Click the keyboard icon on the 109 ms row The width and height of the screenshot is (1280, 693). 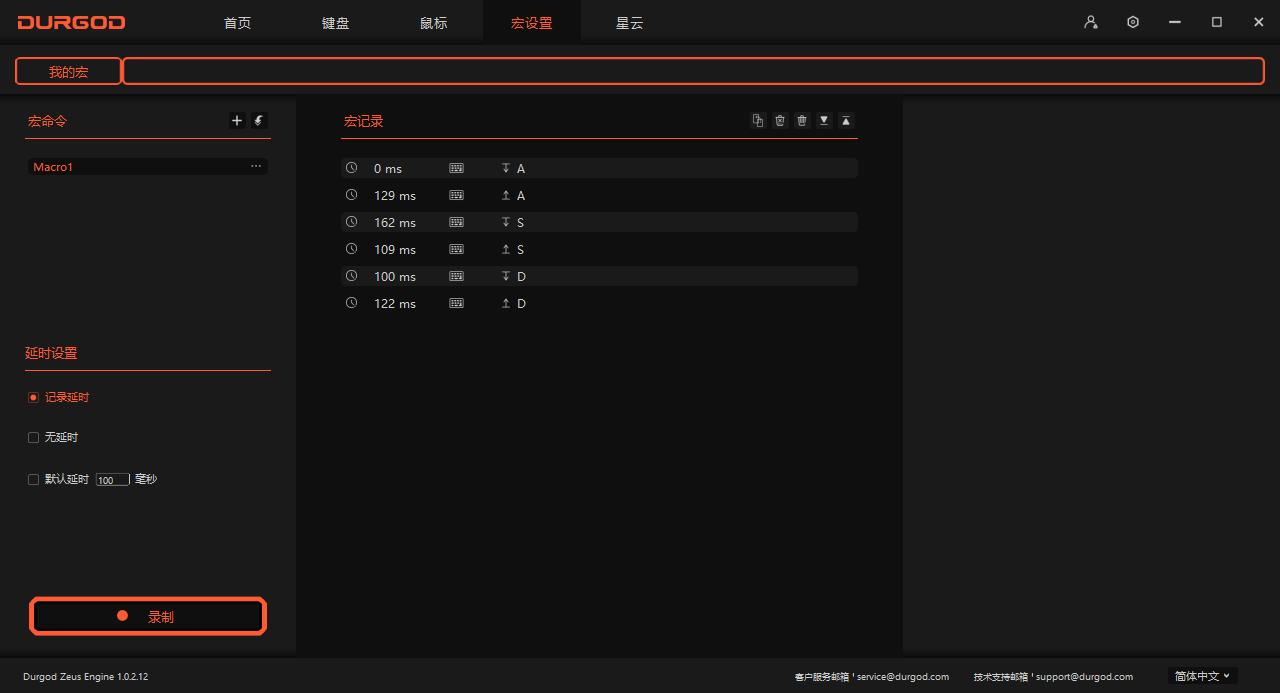click(457, 249)
